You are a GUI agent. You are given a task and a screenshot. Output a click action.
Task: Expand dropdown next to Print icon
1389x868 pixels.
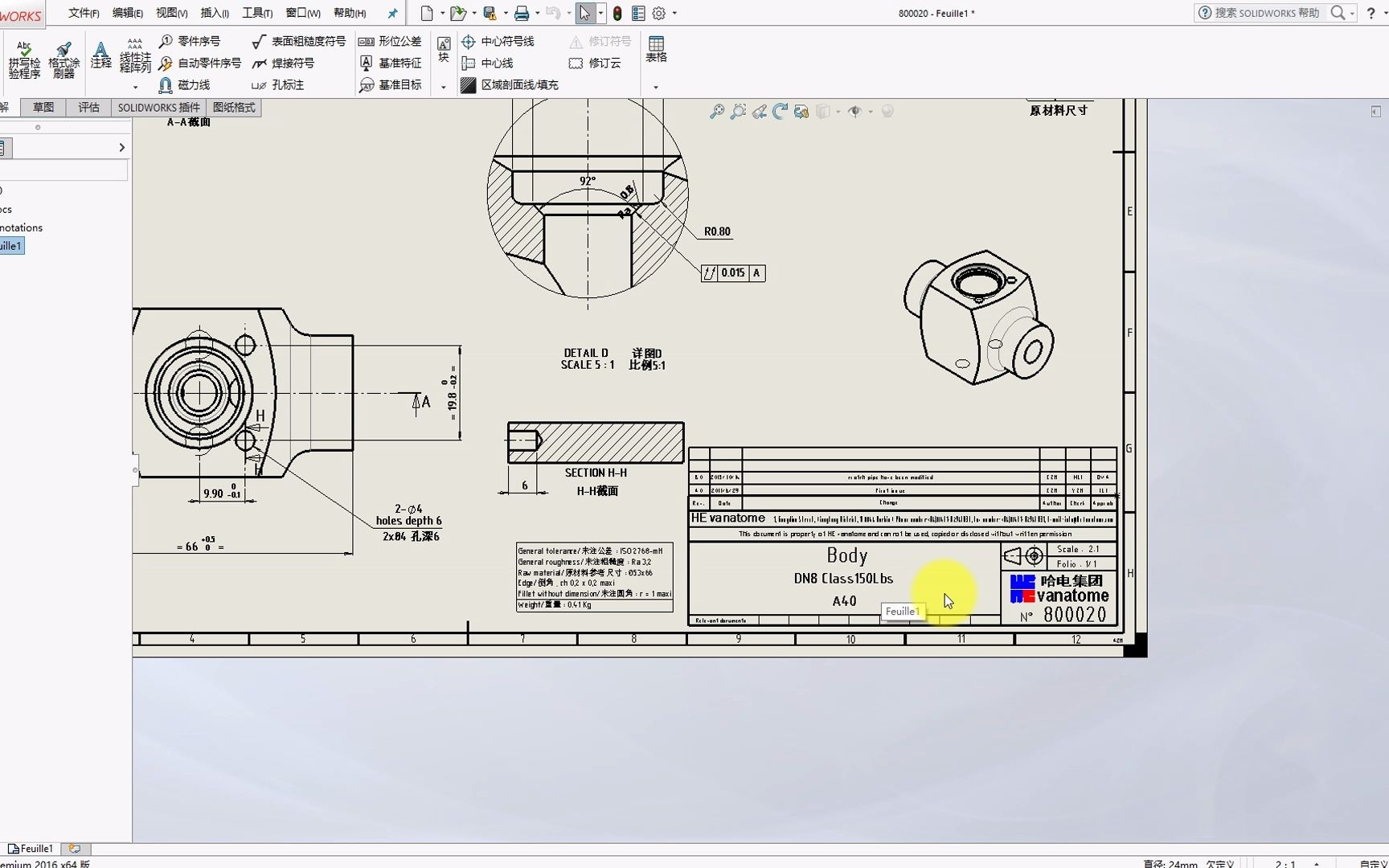537,13
